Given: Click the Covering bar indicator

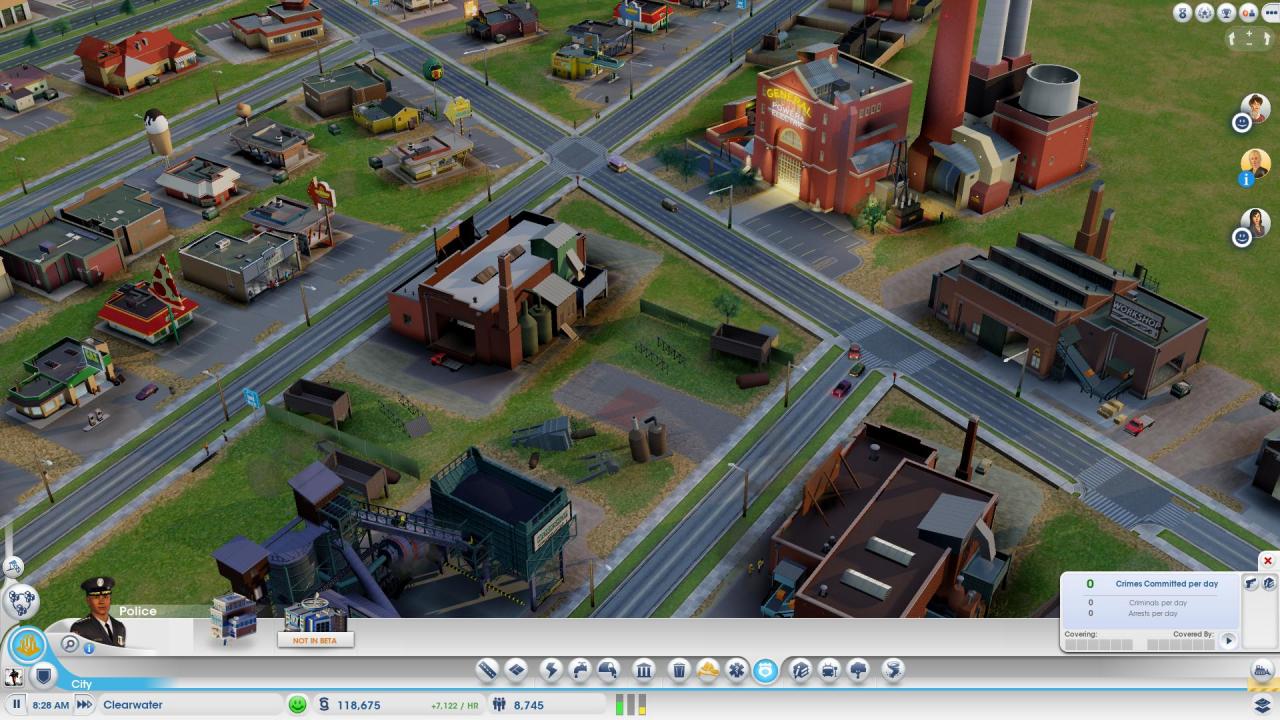Looking at the screenshot, I should 1099,645.
